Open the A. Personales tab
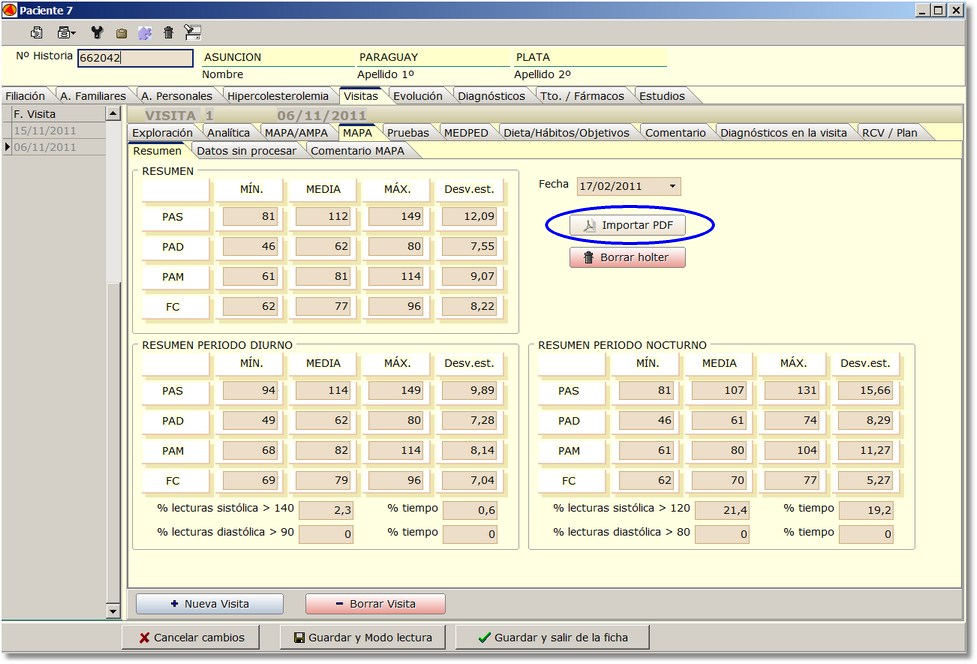This screenshot has width=977, height=664. point(176,96)
